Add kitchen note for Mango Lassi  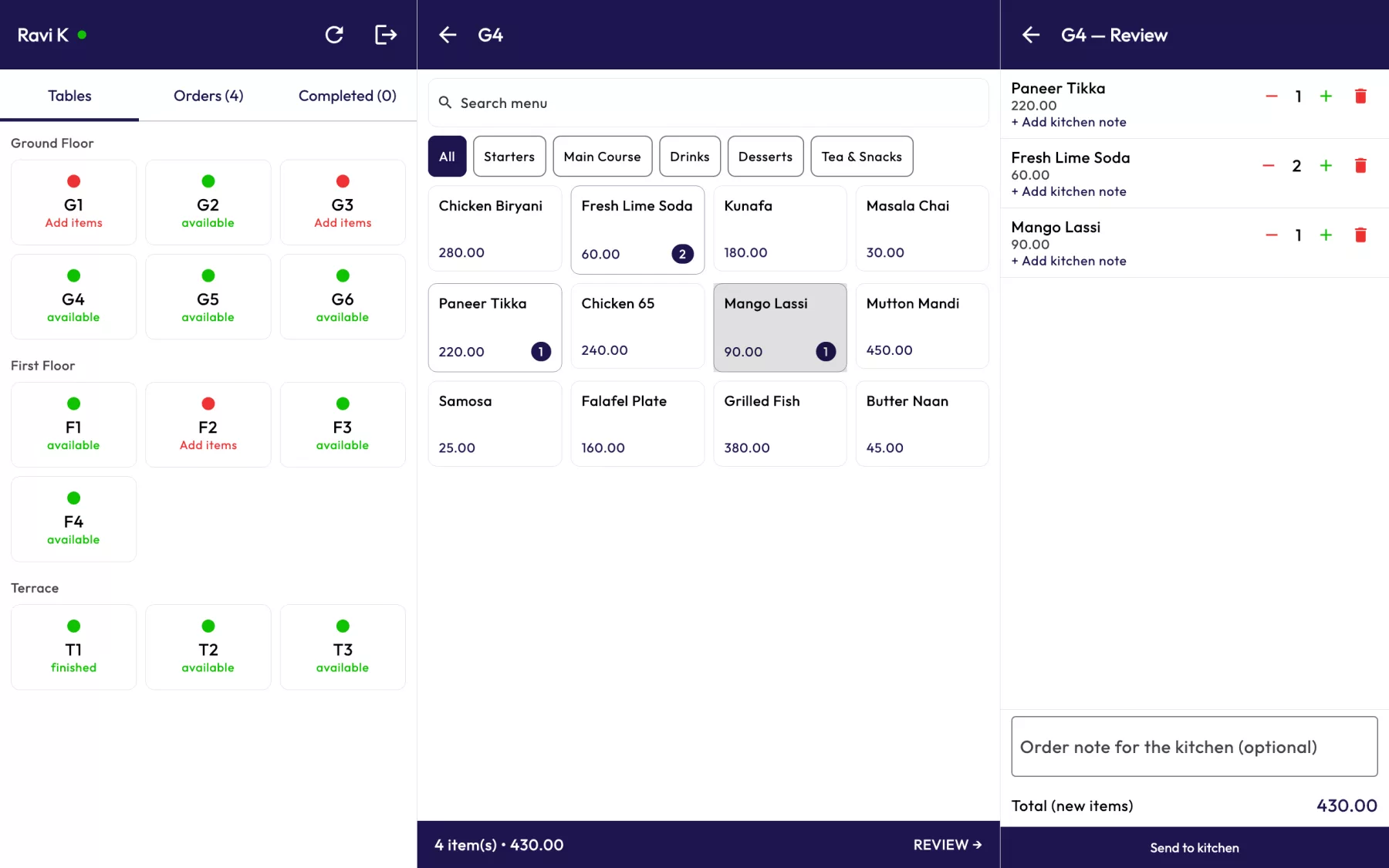pyautogui.click(x=1069, y=261)
